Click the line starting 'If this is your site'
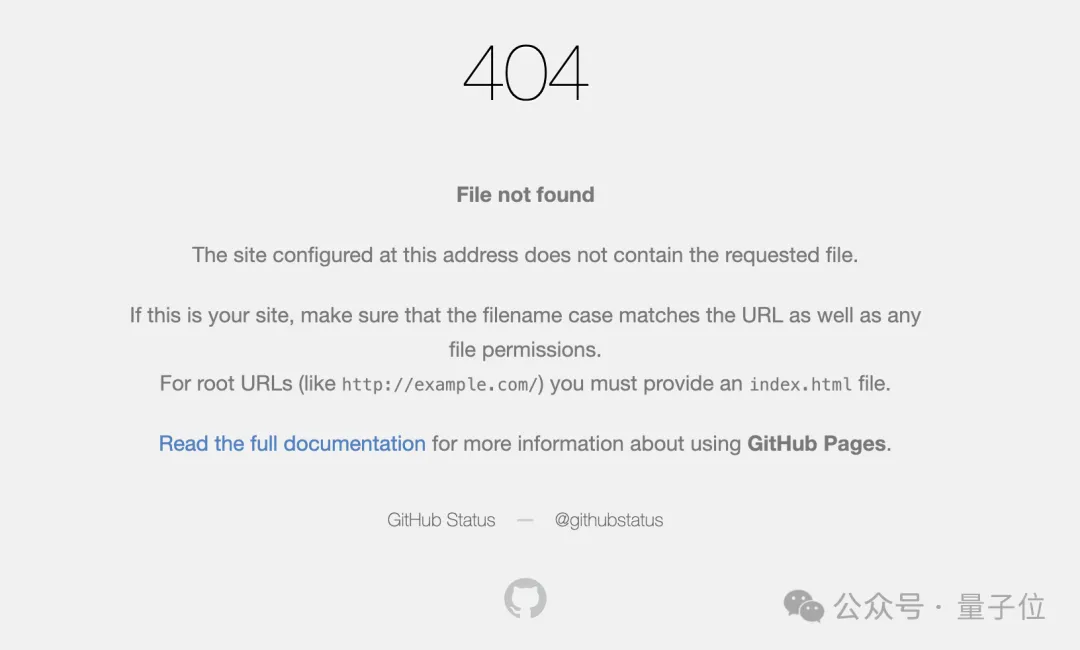 525,316
